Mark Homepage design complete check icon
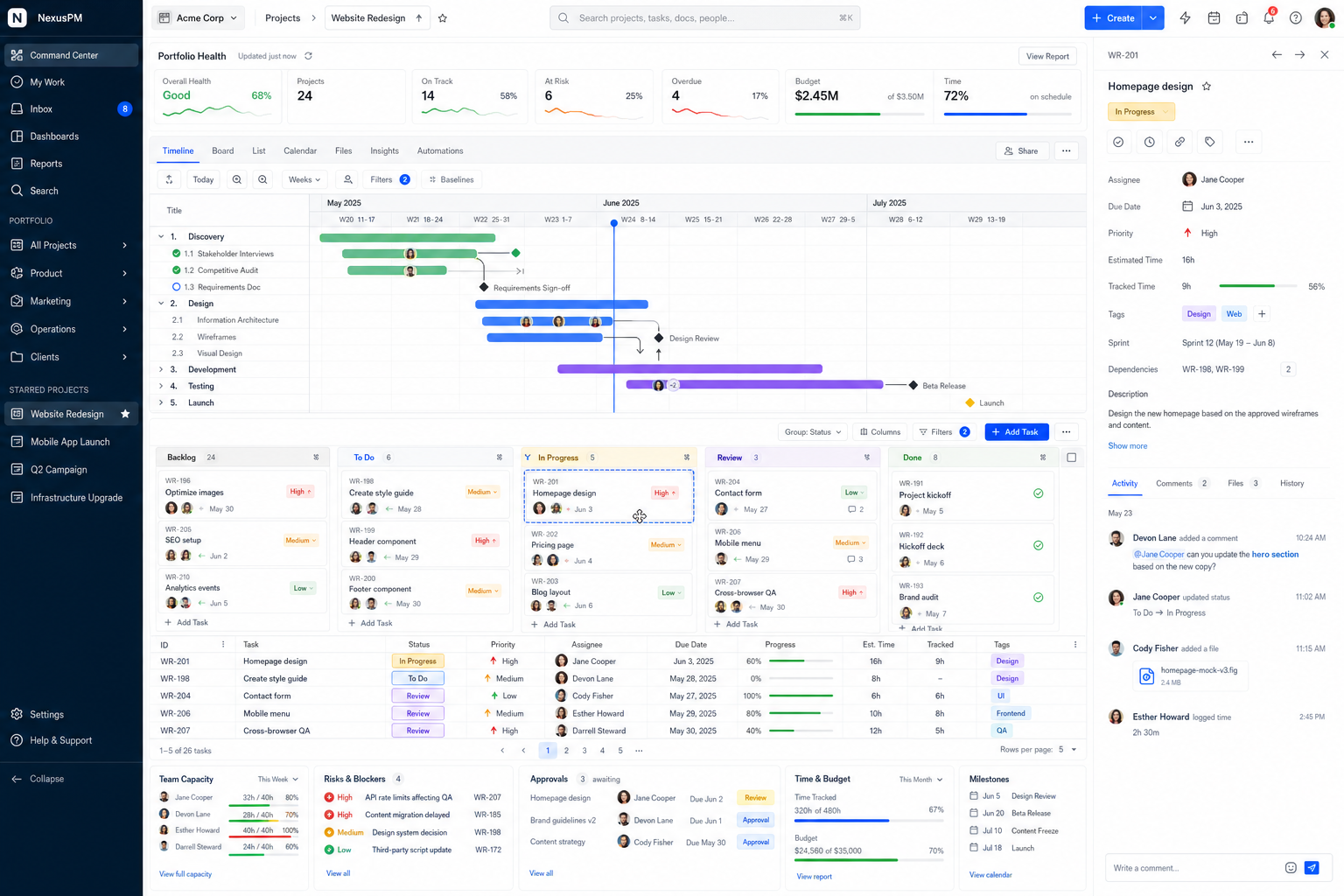 1118,142
